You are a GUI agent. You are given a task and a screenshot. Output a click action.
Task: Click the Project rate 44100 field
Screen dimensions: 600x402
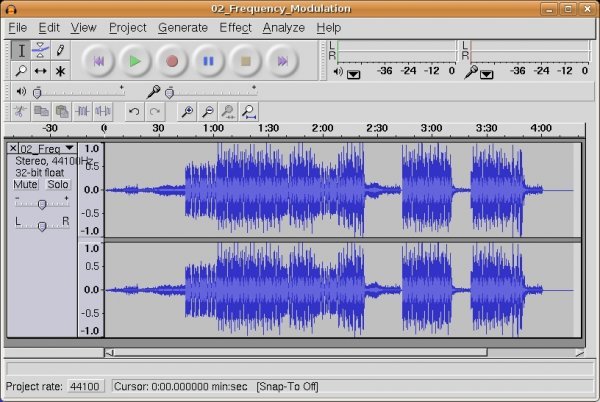pos(84,386)
